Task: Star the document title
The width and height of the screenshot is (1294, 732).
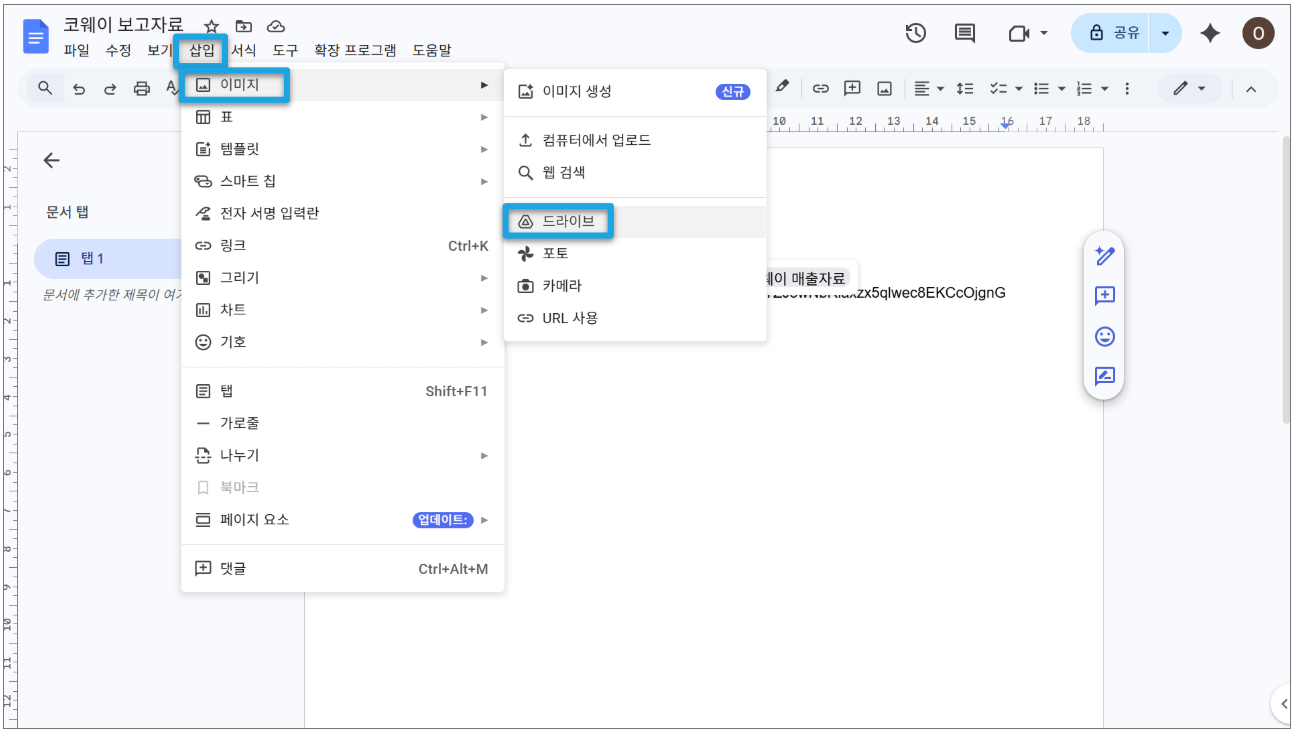Action: click(x=212, y=26)
